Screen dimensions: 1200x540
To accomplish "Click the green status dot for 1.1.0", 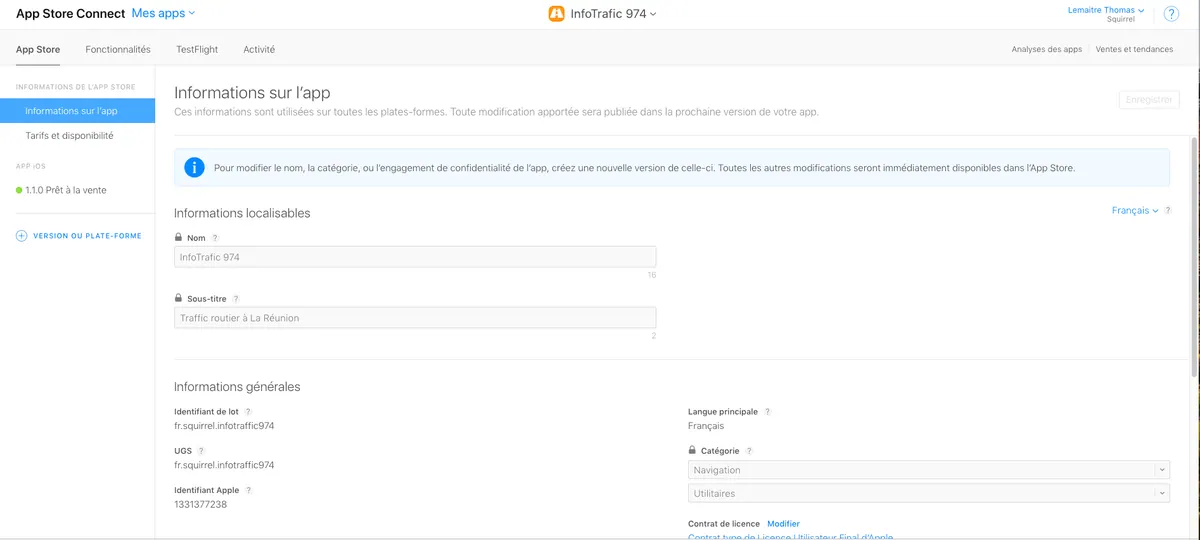I will 19,190.
